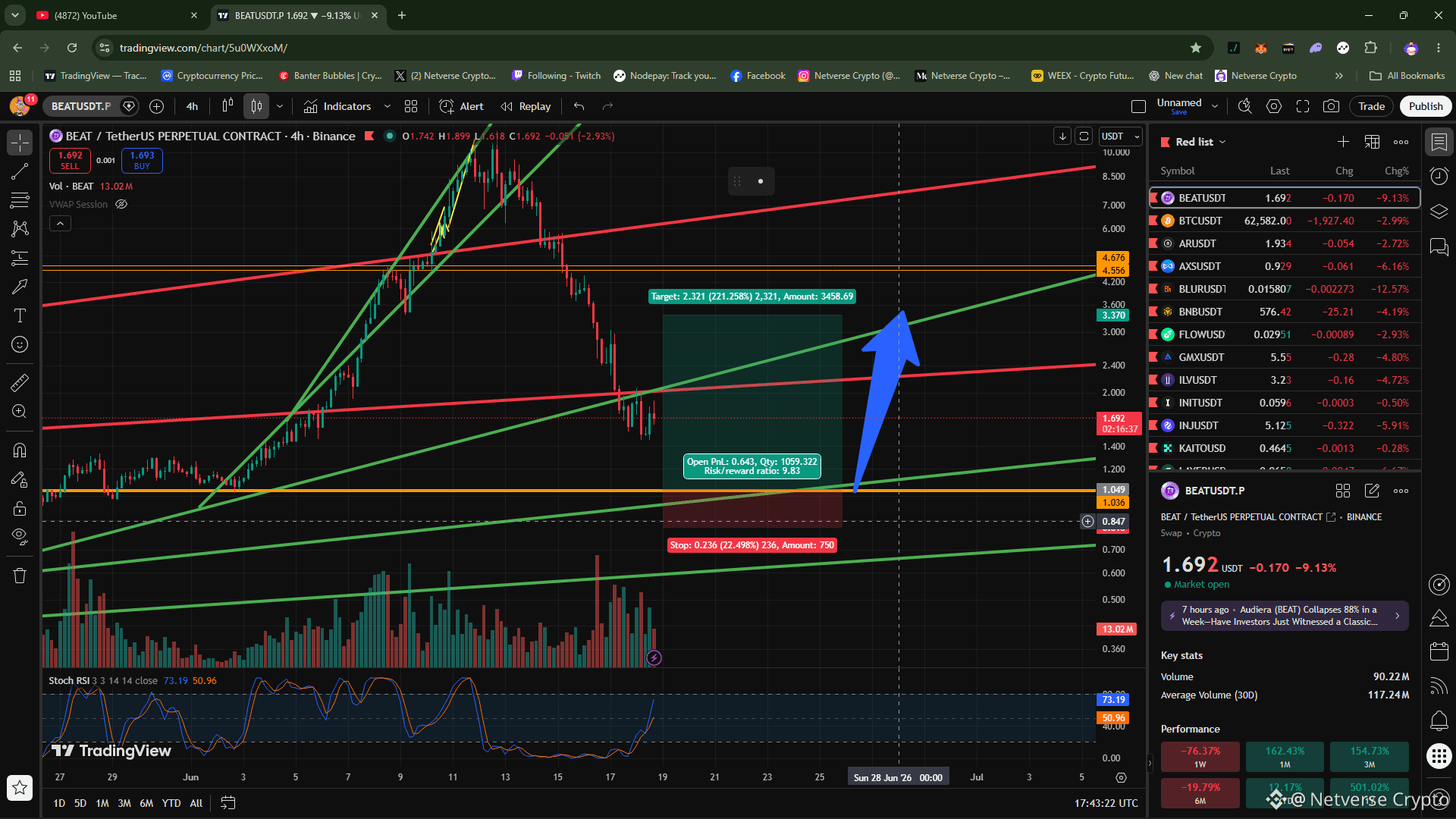Image resolution: width=1456 pixels, height=819 pixels.
Task: Select the trend line drawing tool
Action: pos(20,171)
